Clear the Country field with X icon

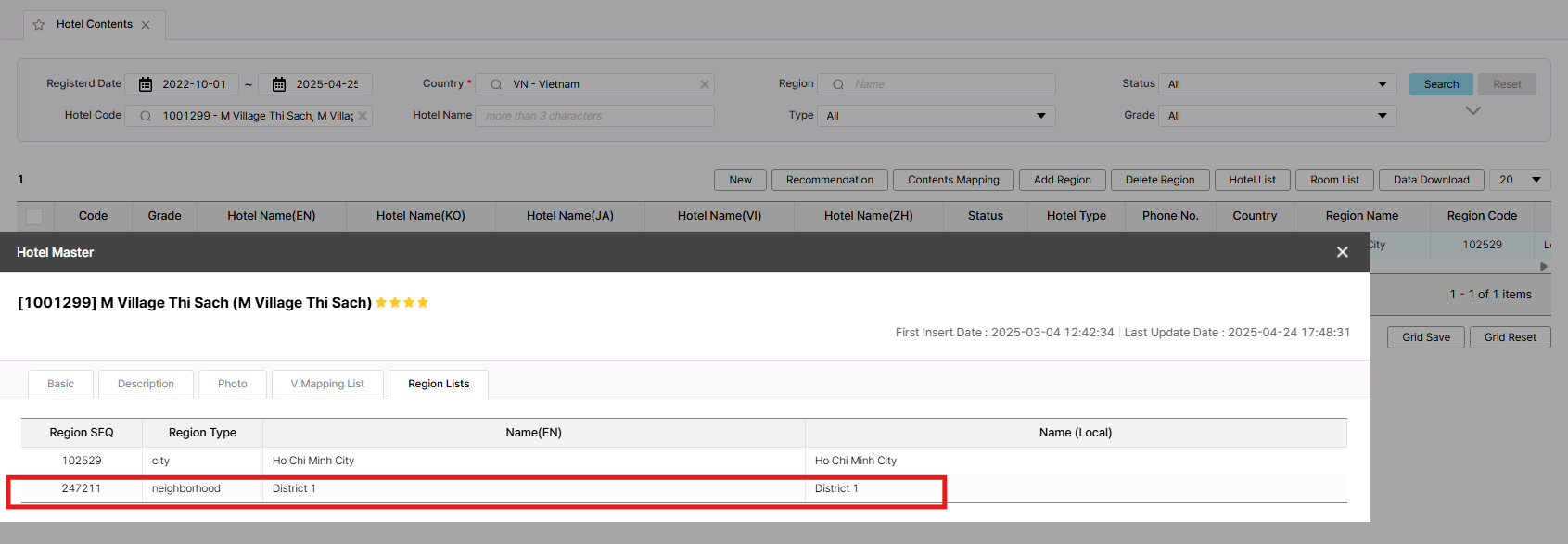(x=705, y=84)
